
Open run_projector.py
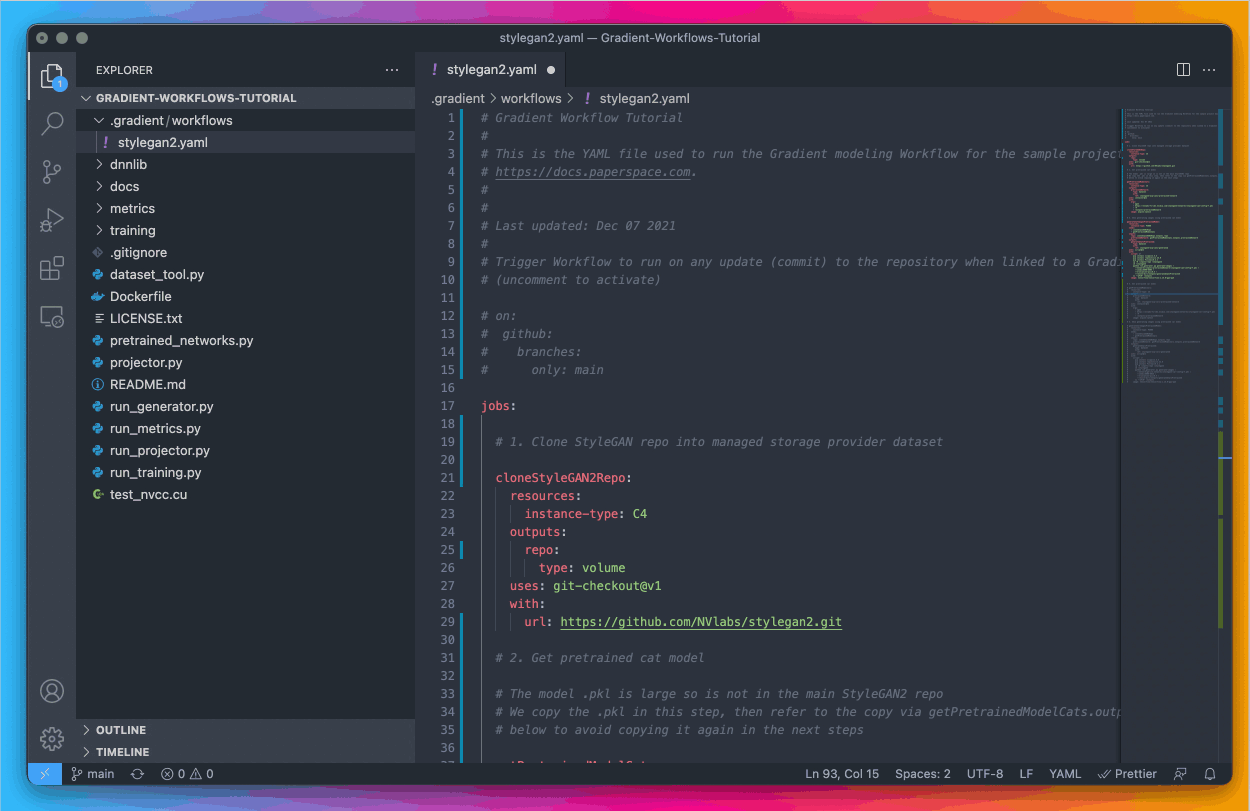[x=246, y=450]
